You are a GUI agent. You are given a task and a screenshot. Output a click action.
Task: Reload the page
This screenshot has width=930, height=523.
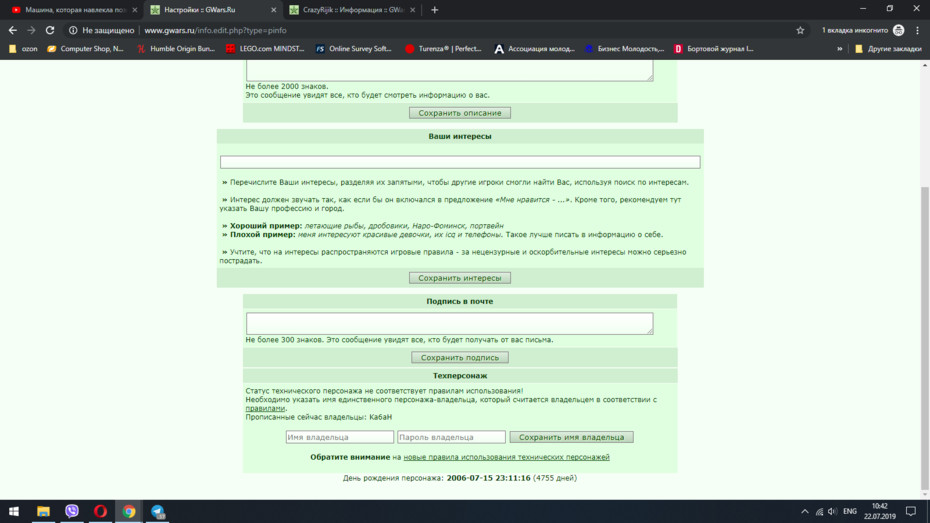point(50,30)
